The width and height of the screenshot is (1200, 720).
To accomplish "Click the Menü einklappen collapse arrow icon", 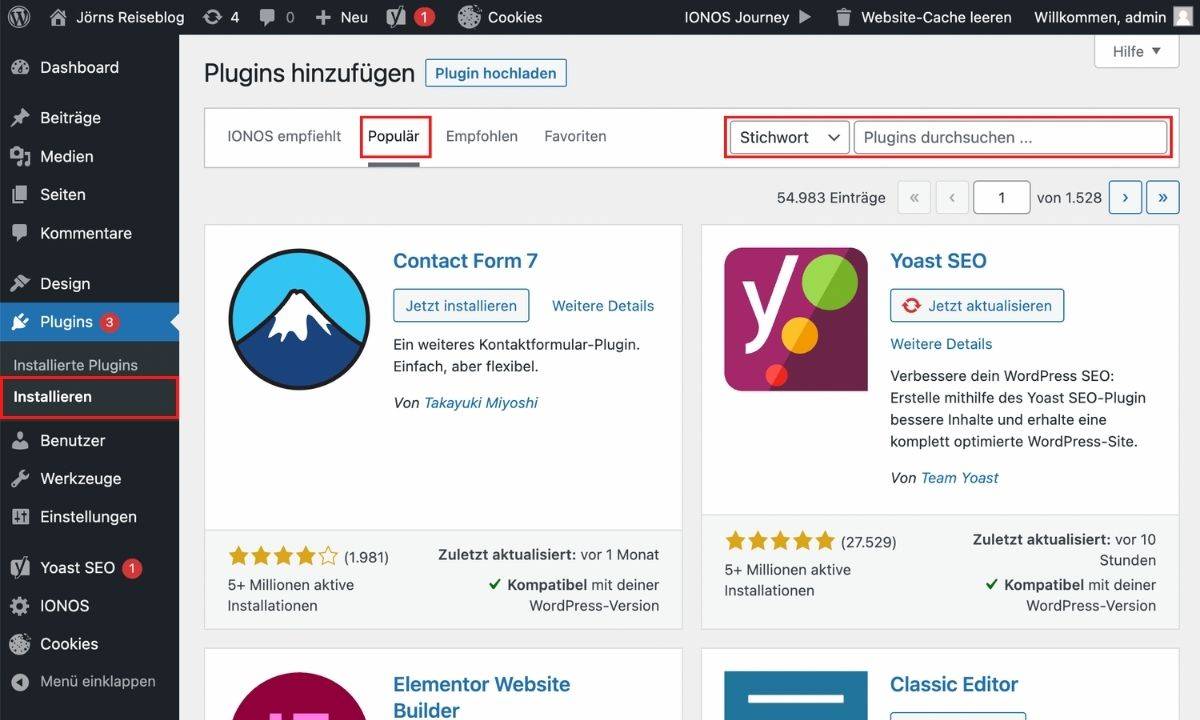I will [20, 682].
